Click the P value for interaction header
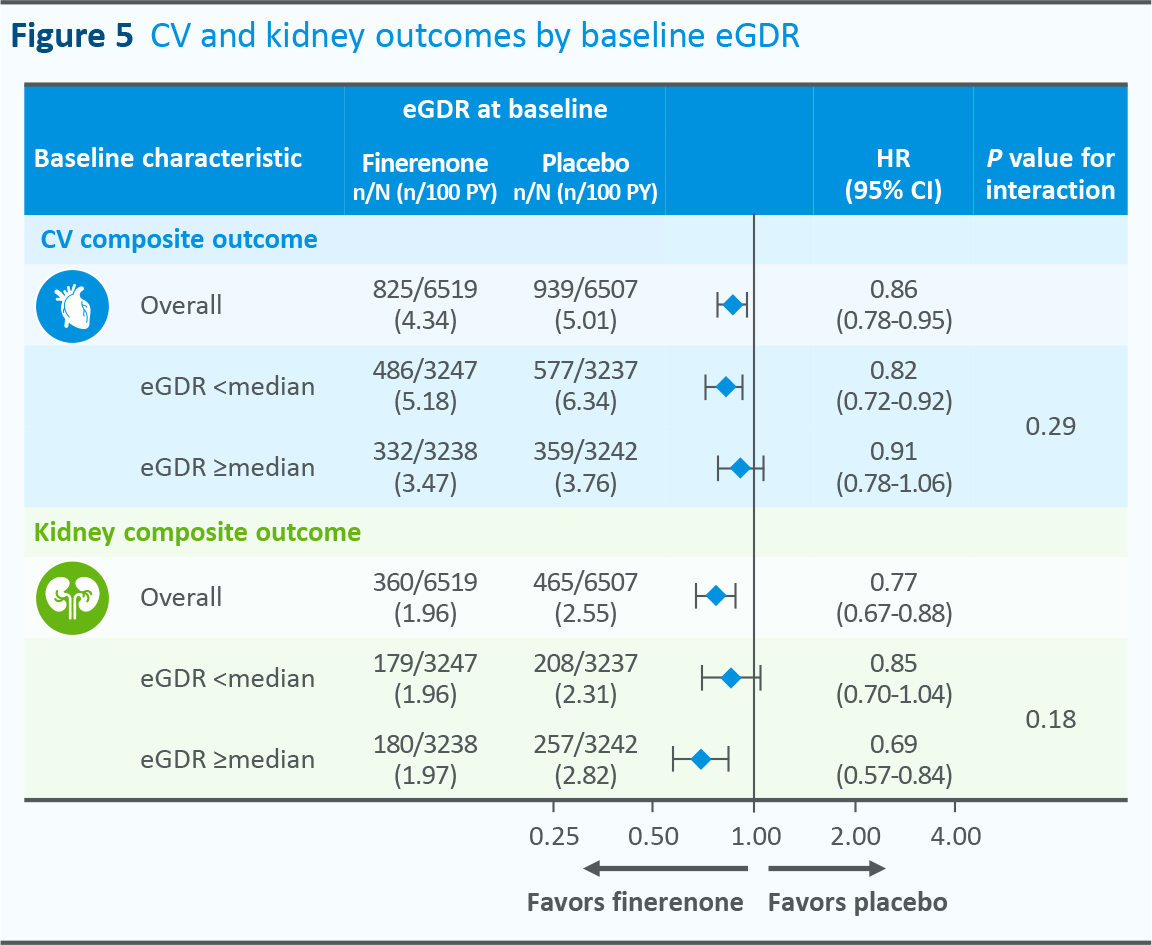Screen dimensions: 1152x945 [1050, 175]
